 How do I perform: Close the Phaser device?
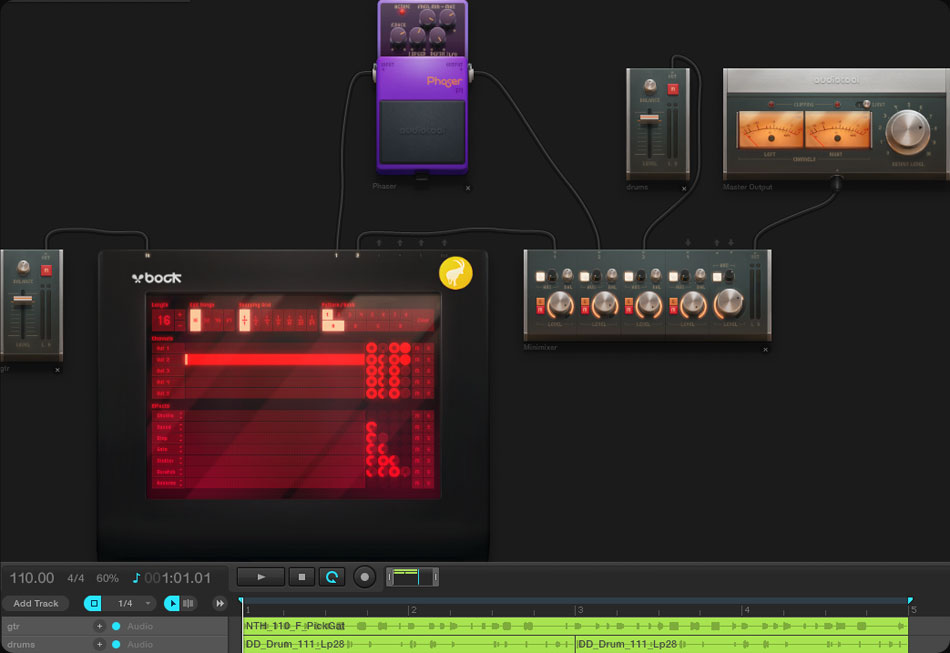468,188
